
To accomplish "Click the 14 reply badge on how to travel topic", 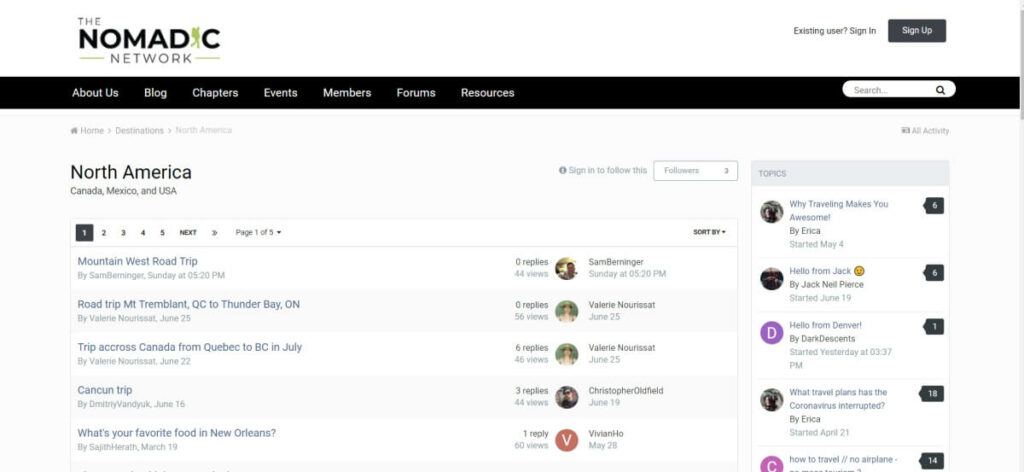I will click(932, 461).
